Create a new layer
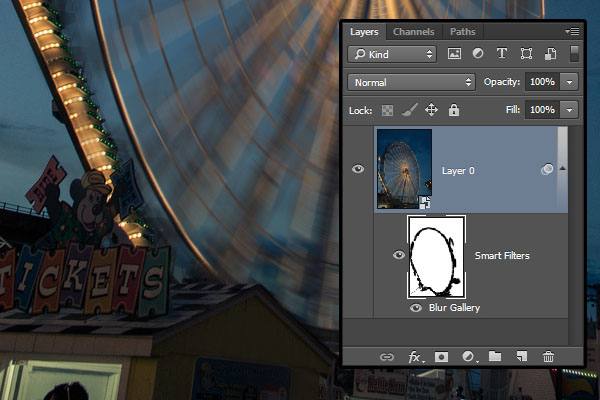Viewport: 600px width, 400px height. (x=522, y=357)
